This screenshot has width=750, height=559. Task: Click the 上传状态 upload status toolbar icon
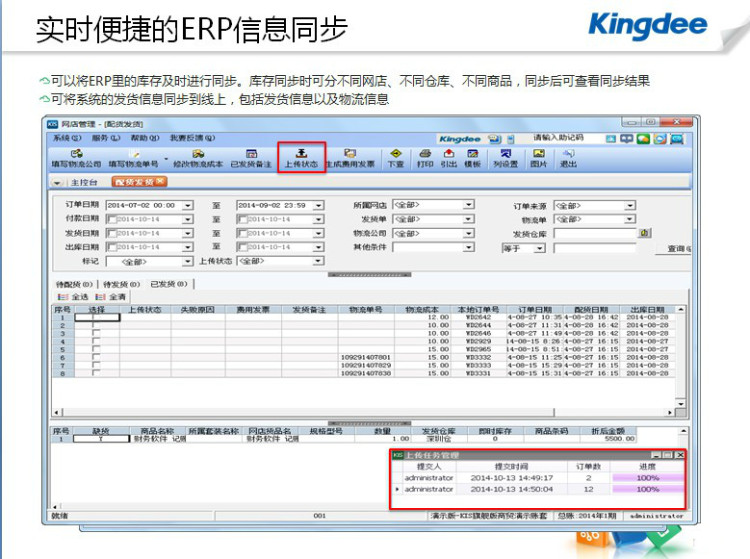point(301,157)
